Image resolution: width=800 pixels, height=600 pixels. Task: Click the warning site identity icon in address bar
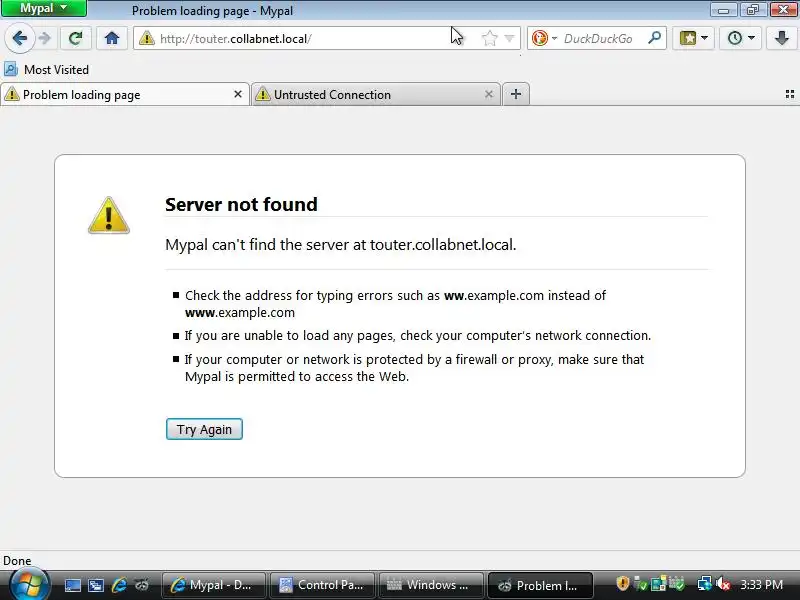click(x=146, y=38)
